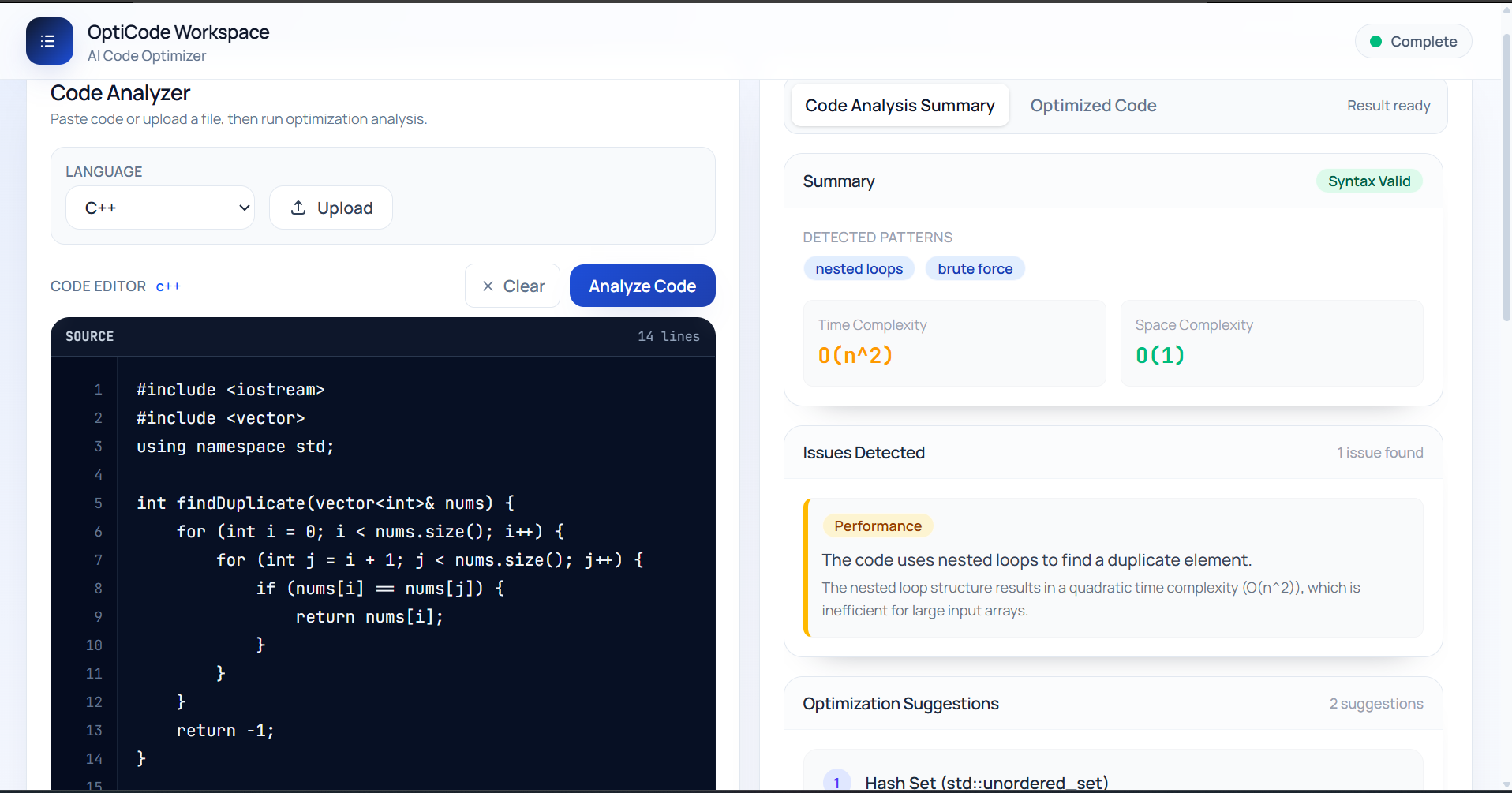The height and width of the screenshot is (793, 1512).
Task: Click the Performance issue label
Action: tap(878, 526)
